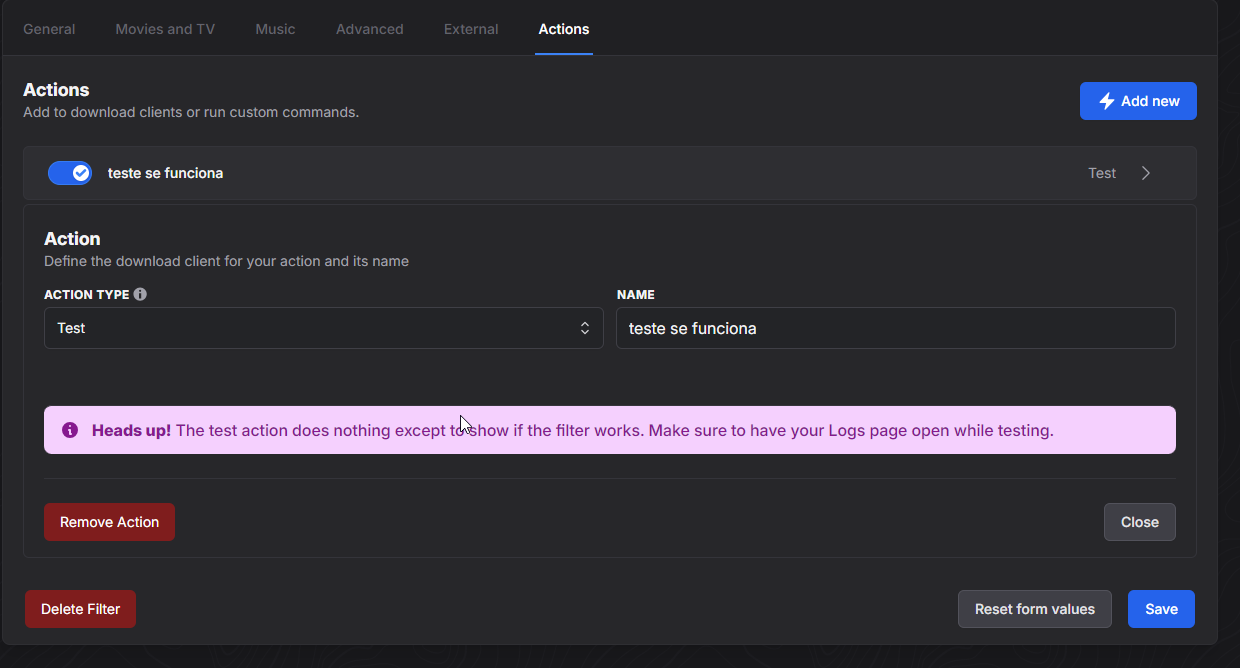Click the 'teste se funciona' action row title

(165, 173)
